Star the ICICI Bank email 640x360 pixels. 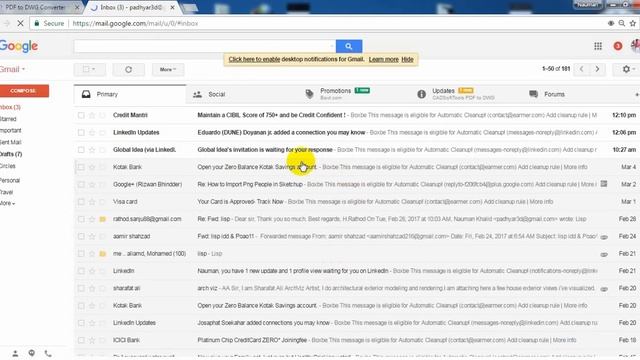click(x=92, y=340)
